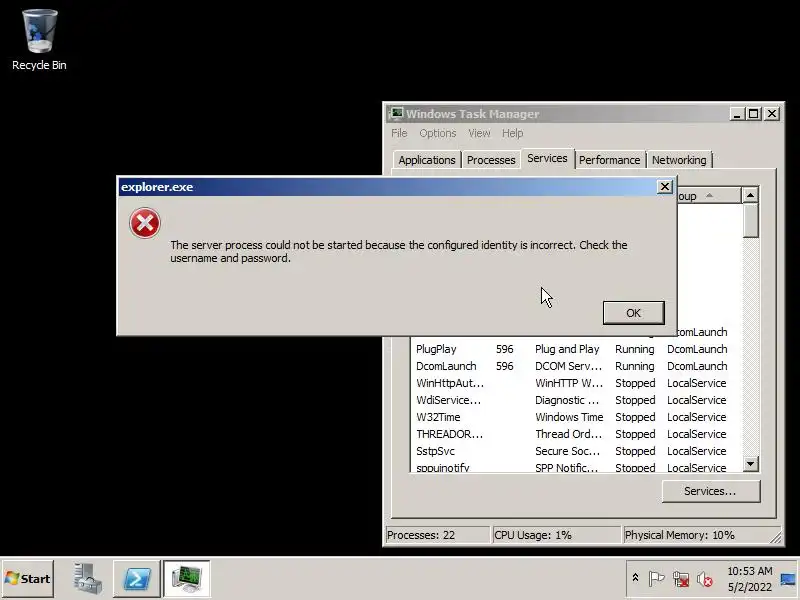This screenshot has height=600, width=800.
Task: Close the explorer.exe error dialog
Action: 664,187
